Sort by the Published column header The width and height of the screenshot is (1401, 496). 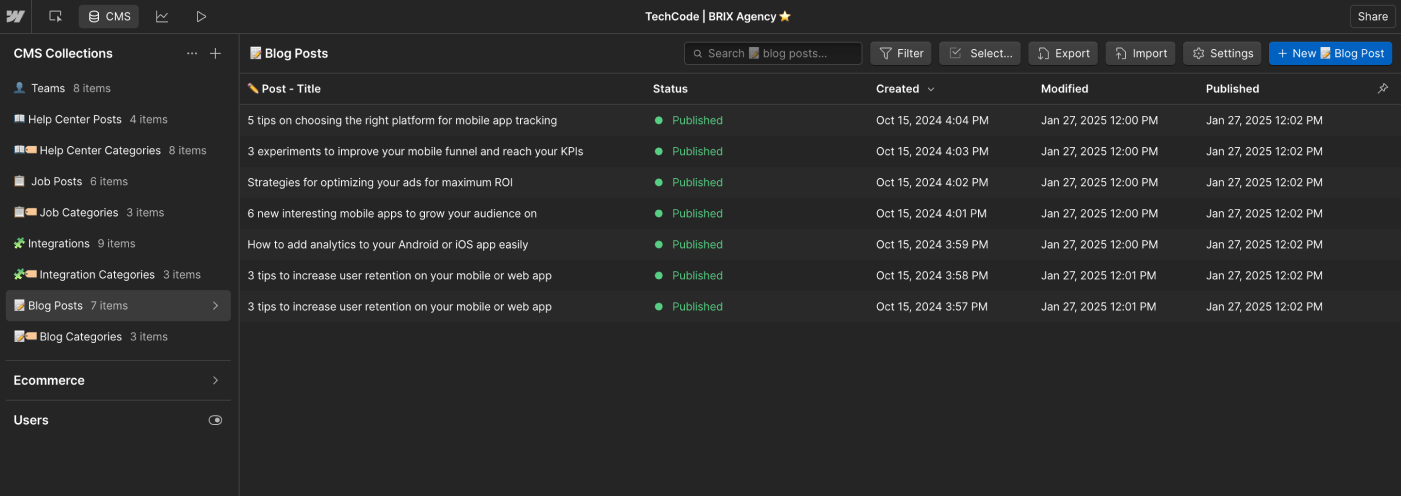point(1232,88)
